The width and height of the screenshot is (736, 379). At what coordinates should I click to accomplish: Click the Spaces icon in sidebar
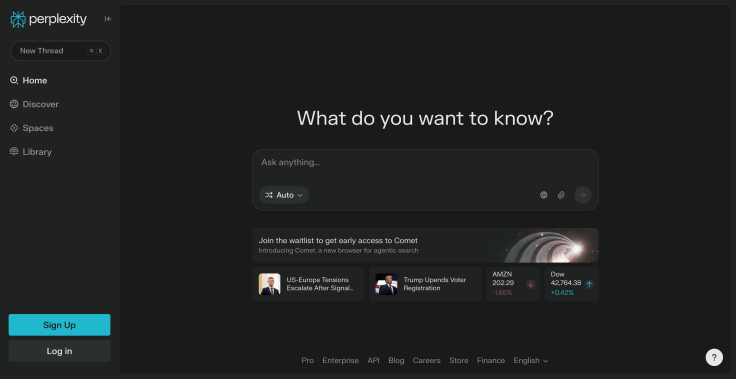point(14,128)
